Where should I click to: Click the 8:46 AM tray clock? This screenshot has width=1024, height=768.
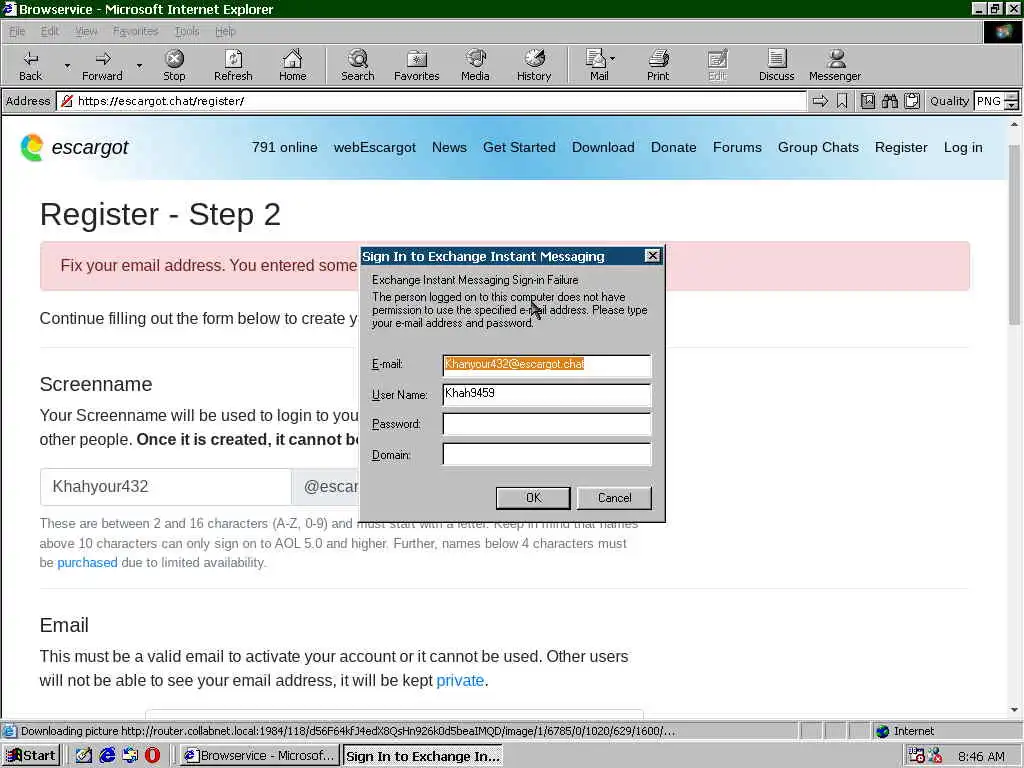(x=982, y=756)
